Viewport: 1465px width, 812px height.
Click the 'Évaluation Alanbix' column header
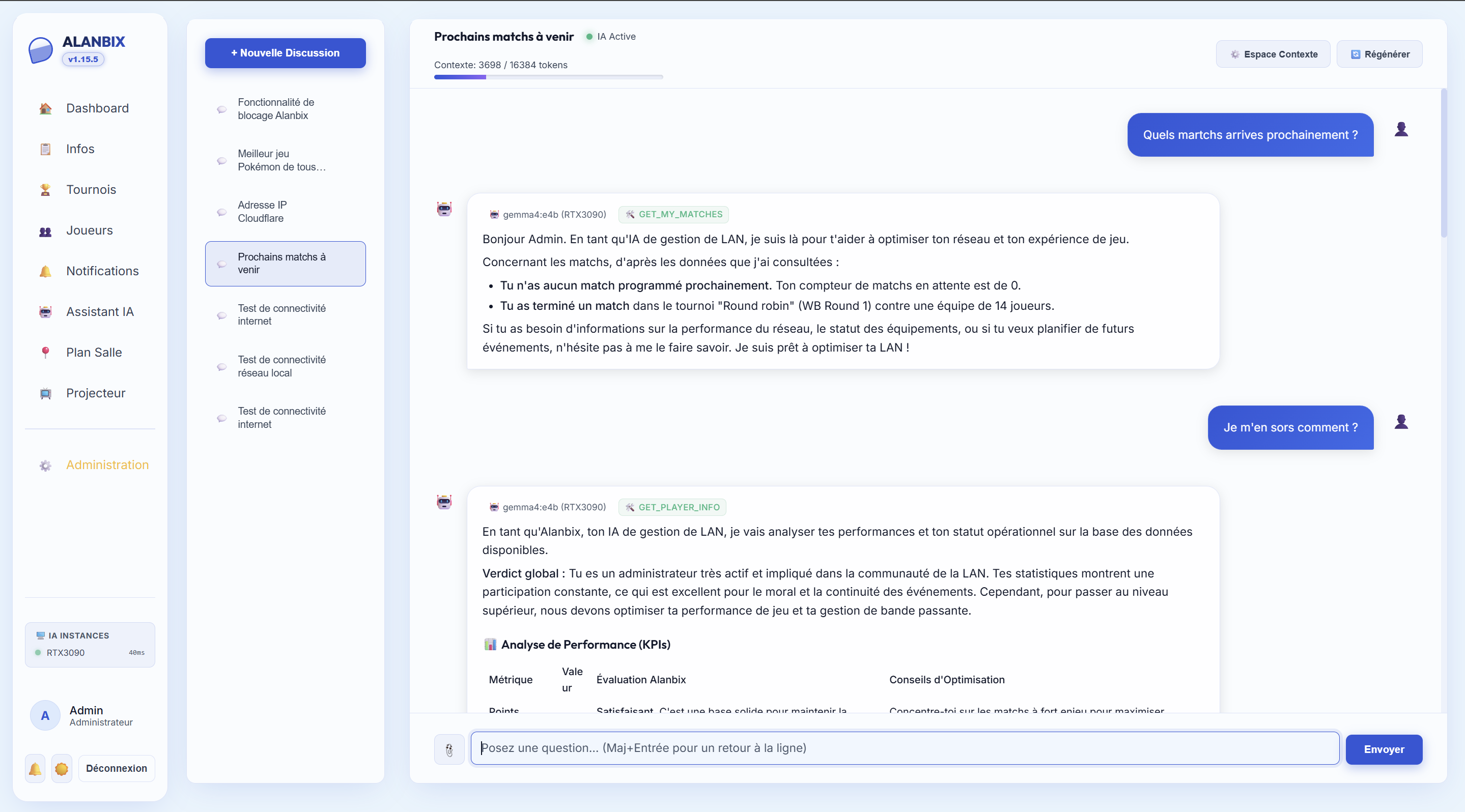tap(641, 680)
